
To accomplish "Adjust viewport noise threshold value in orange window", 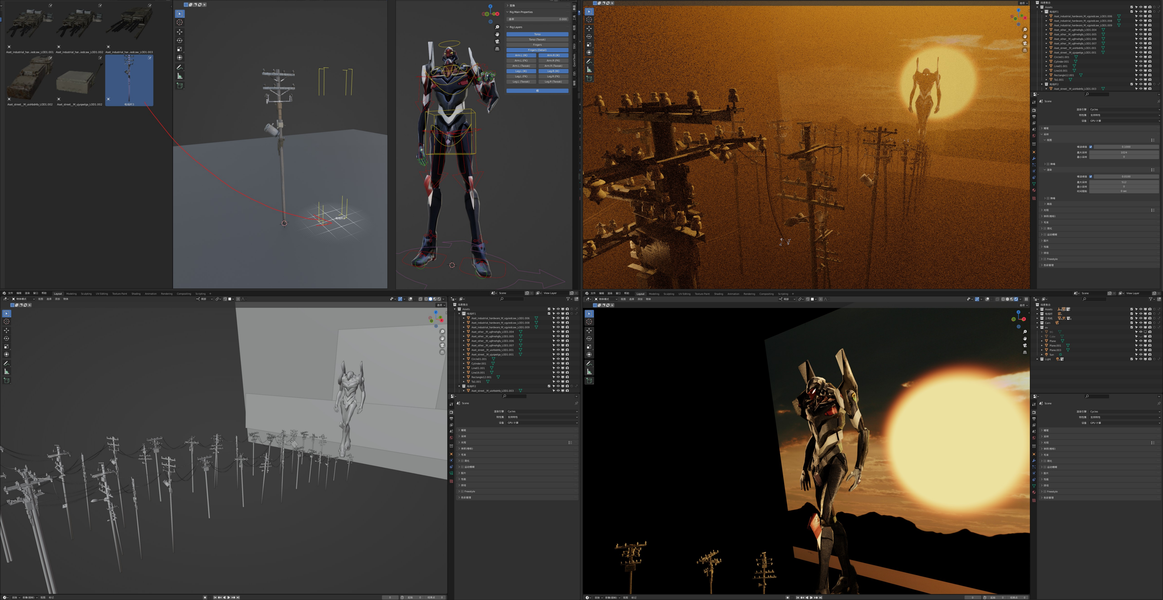I will point(1127,147).
